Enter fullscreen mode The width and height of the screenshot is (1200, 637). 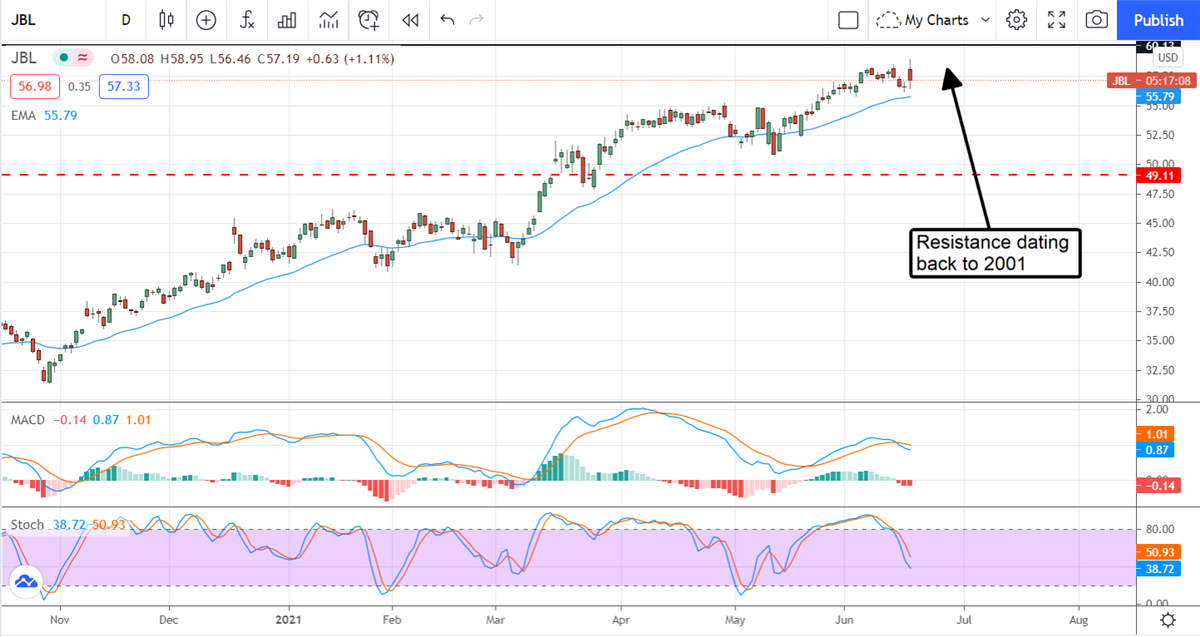1057,20
